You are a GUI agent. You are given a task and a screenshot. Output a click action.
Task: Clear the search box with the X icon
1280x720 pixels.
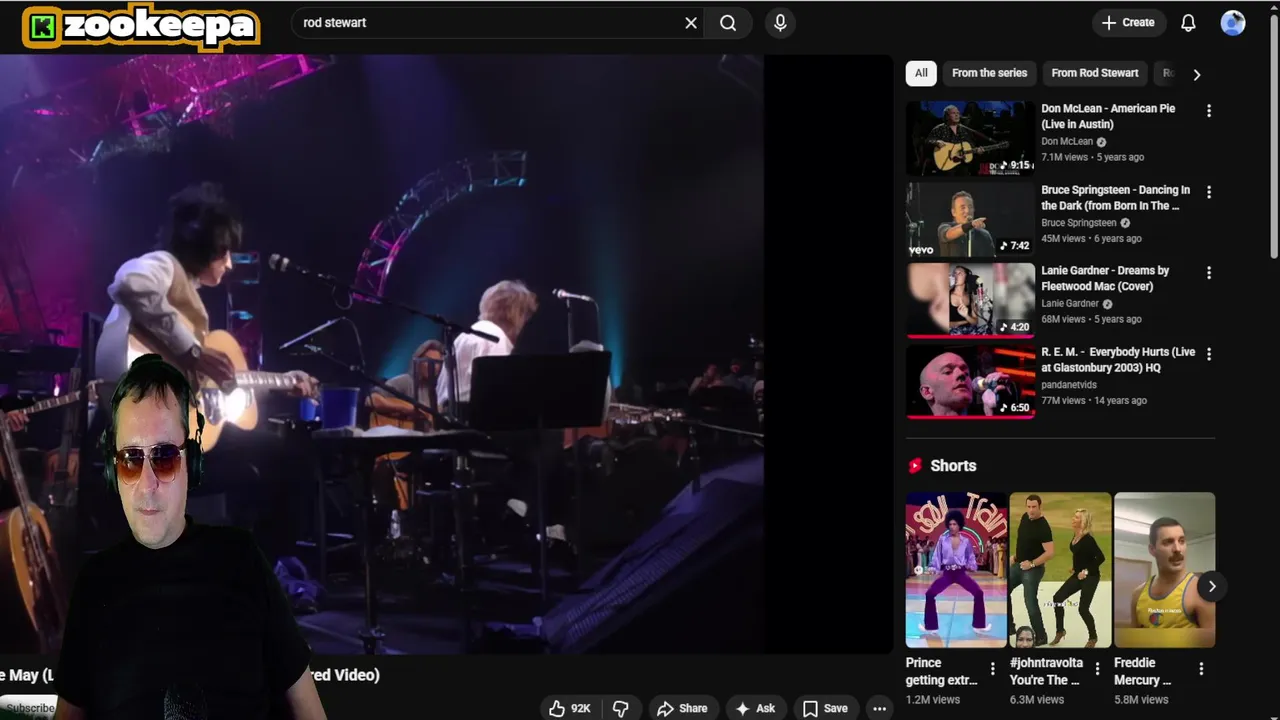click(691, 23)
